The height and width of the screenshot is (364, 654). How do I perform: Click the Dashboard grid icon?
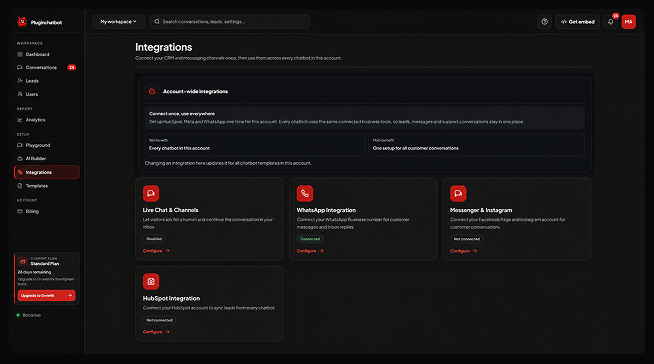(20, 54)
